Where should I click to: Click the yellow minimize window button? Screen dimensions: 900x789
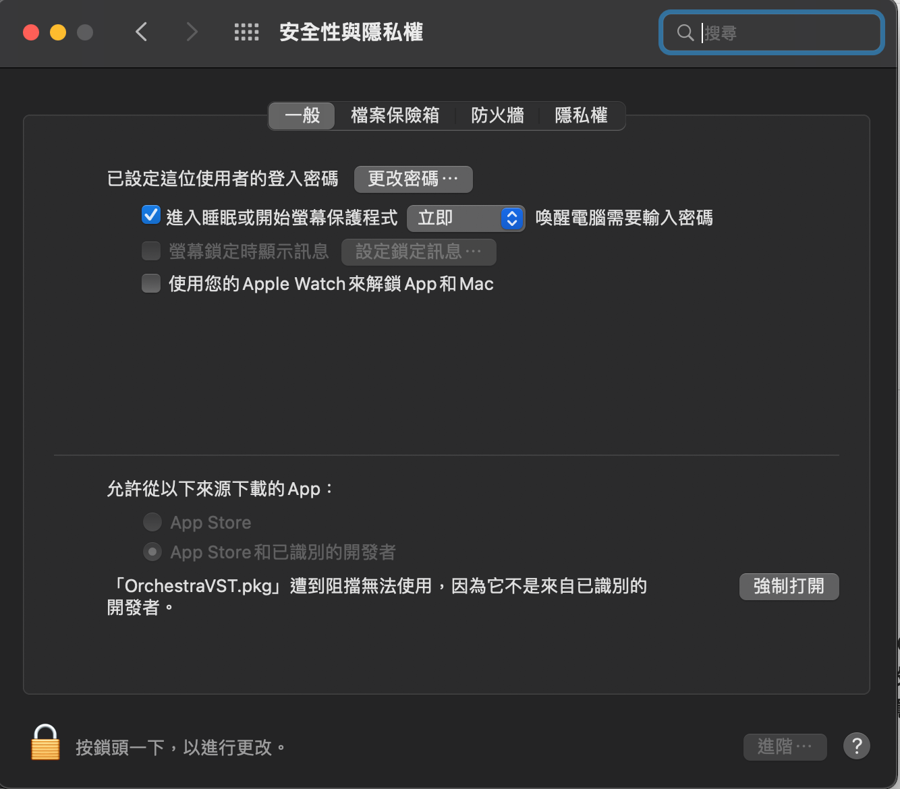point(58,32)
